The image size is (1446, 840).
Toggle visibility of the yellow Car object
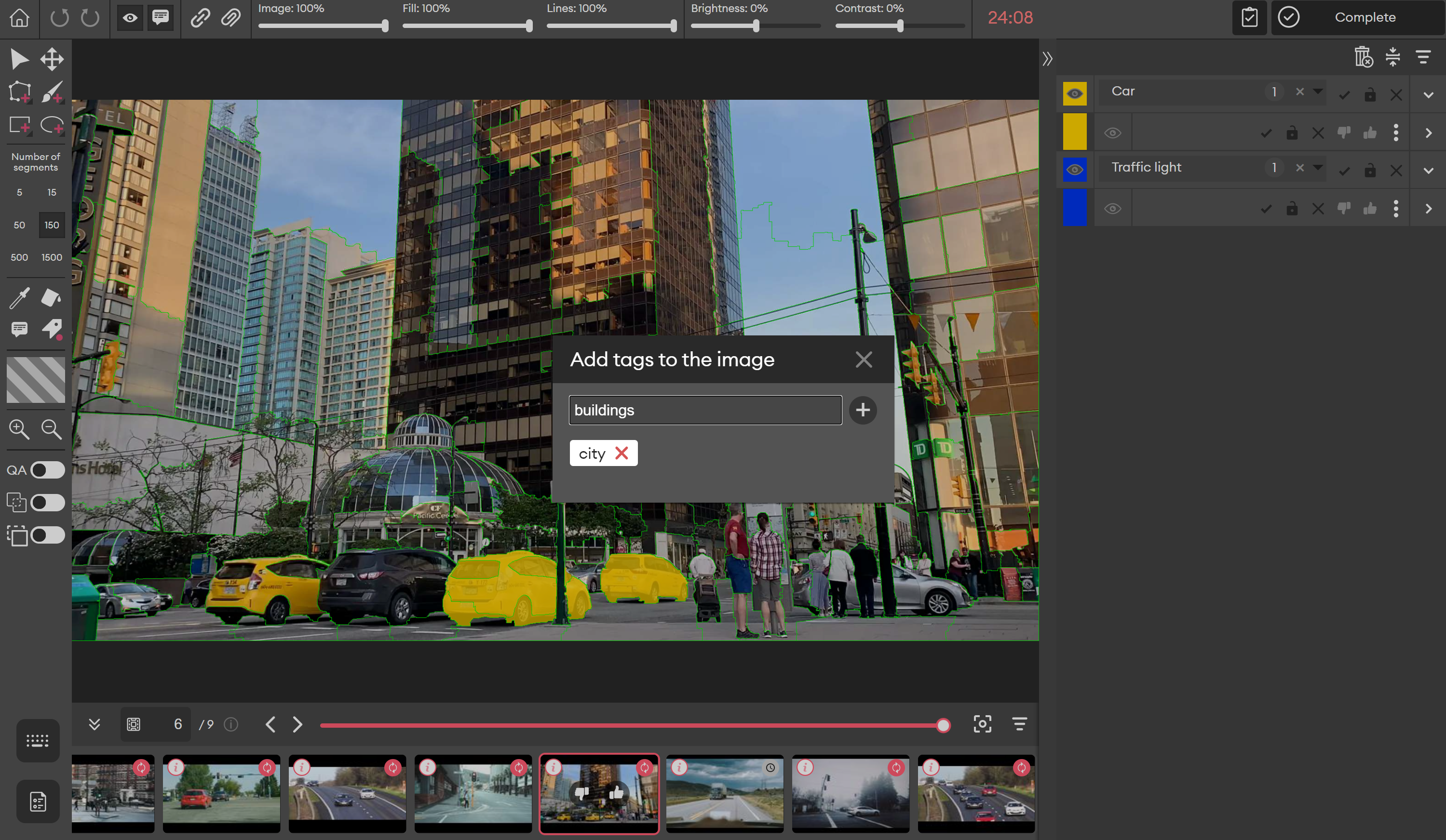[x=1113, y=133]
